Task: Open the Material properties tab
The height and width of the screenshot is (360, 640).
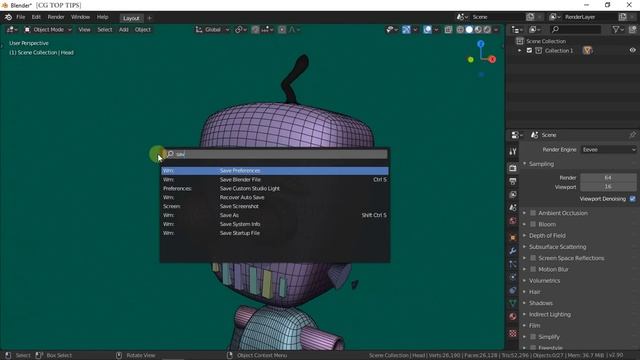Action: [513, 317]
